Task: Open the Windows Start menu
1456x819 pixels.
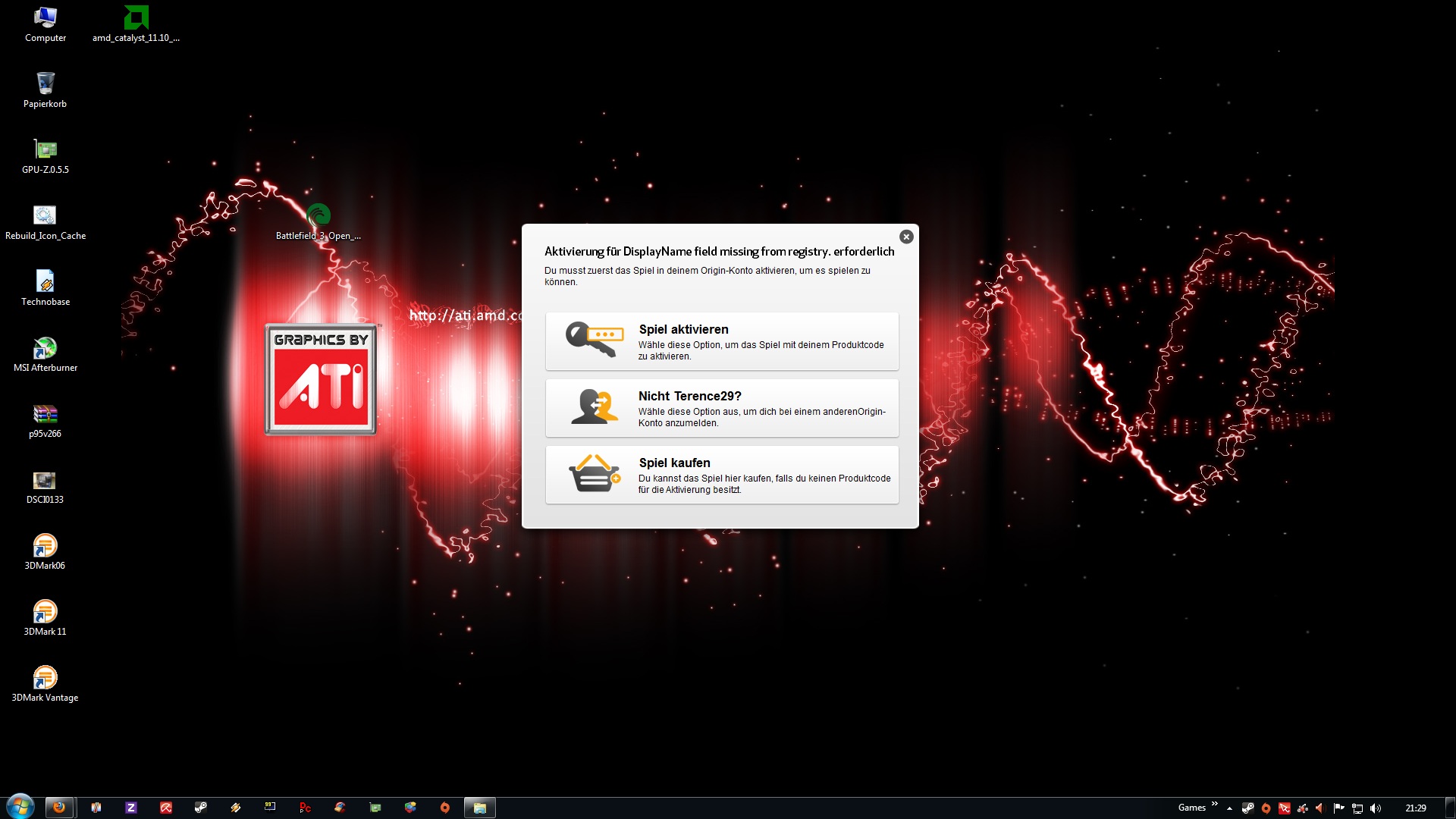Action: [20, 807]
